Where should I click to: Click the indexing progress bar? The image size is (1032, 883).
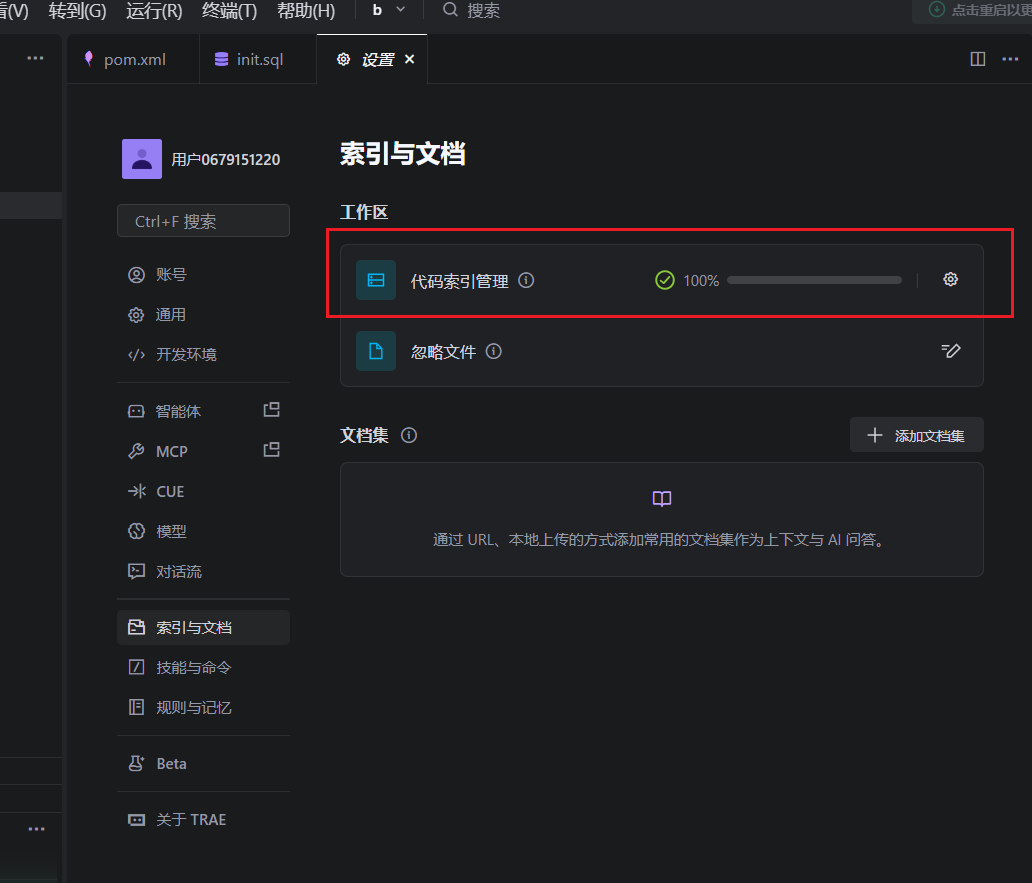click(x=814, y=280)
